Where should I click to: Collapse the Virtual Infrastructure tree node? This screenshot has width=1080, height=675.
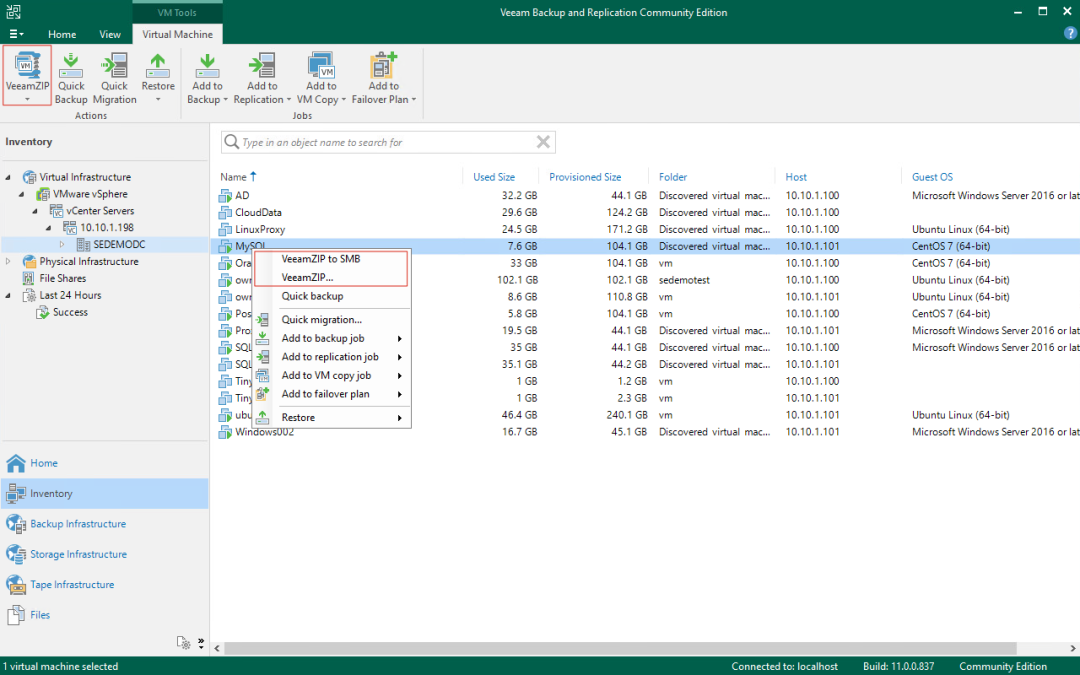(8, 177)
